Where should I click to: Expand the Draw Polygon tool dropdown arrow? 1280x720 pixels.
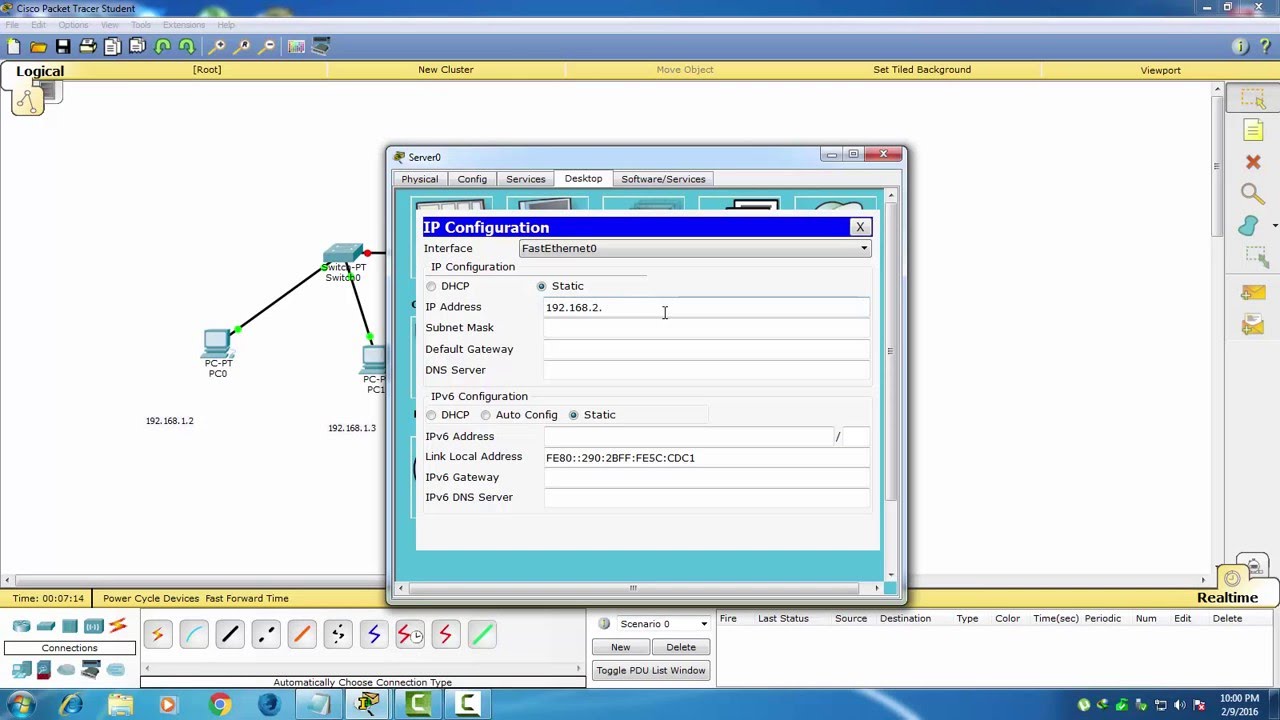point(1275,226)
